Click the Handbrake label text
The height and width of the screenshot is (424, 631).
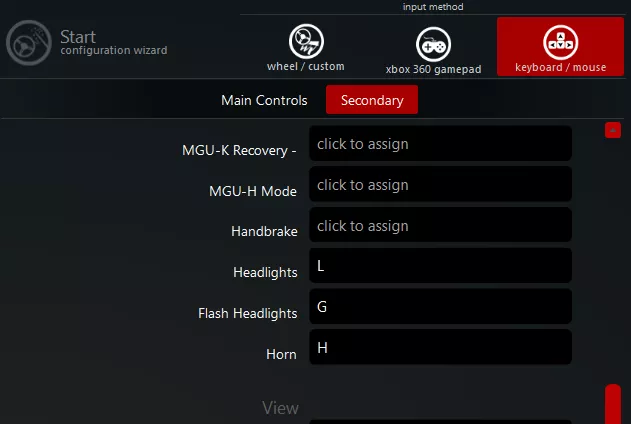264,231
